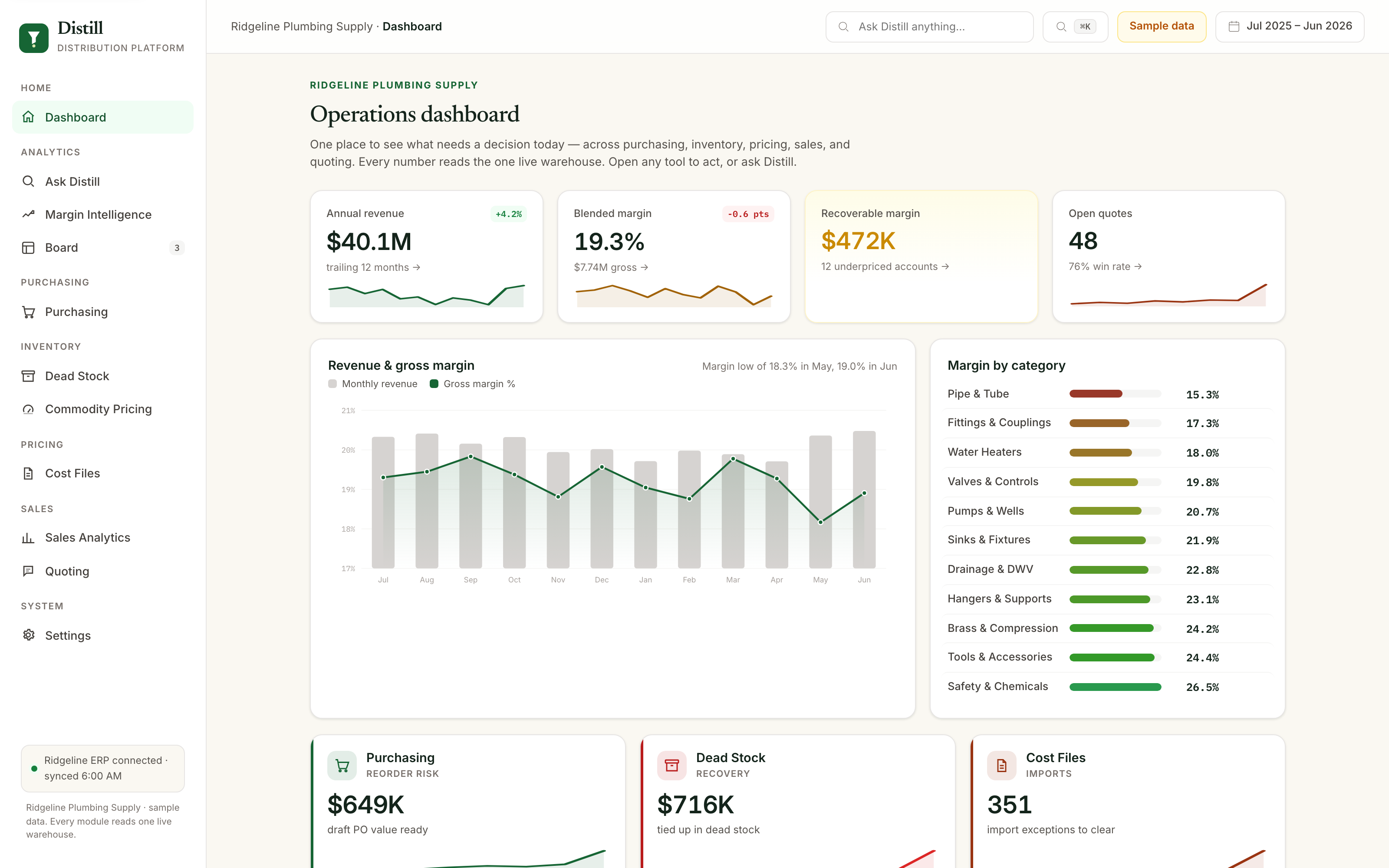Click the Board count badge 3

point(177,247)
